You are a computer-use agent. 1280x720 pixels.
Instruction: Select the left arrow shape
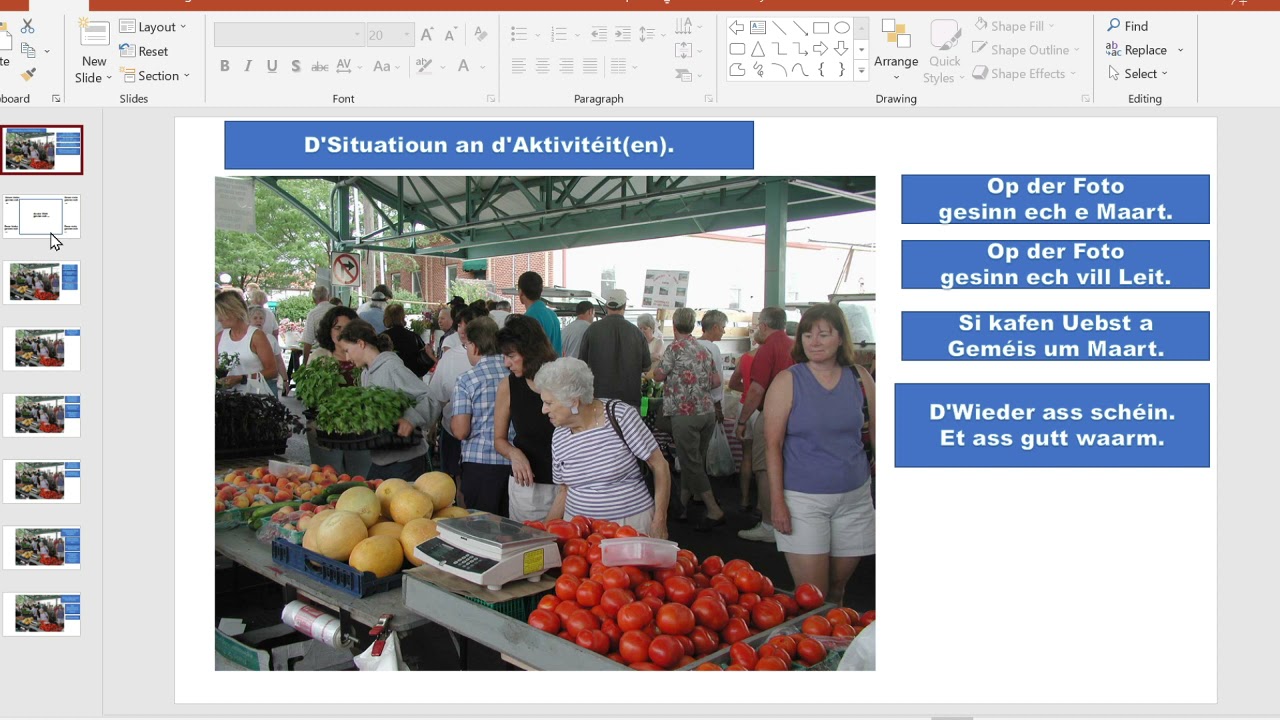737,27
